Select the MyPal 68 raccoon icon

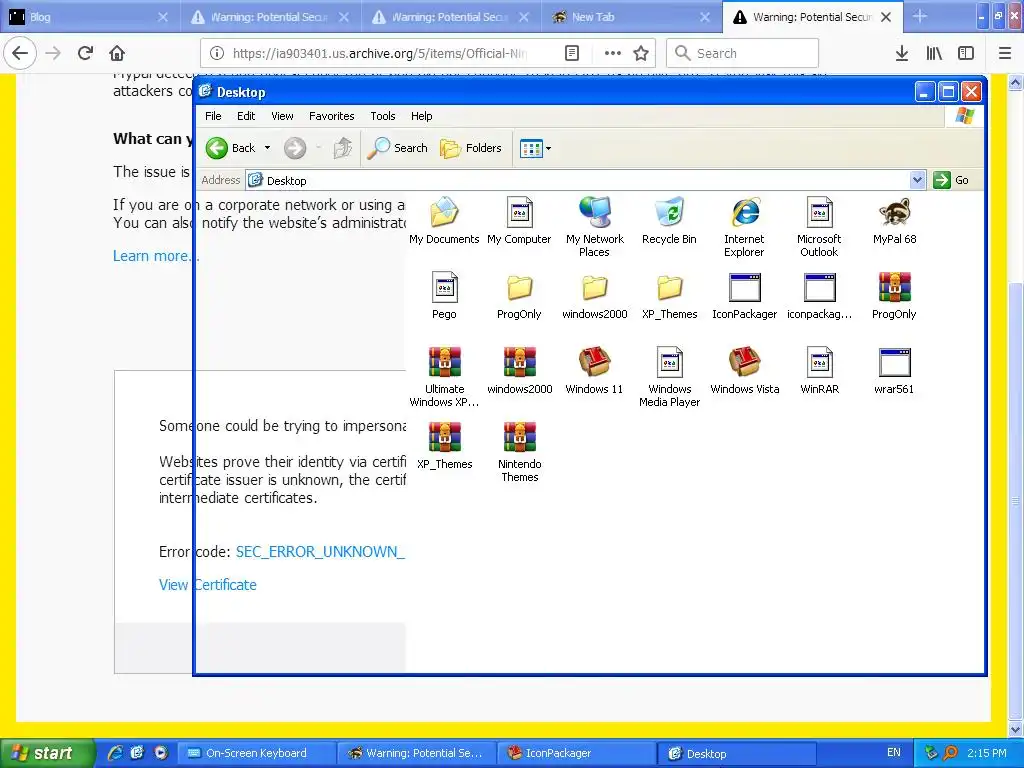pyautogui.click(x=894, y=212)
